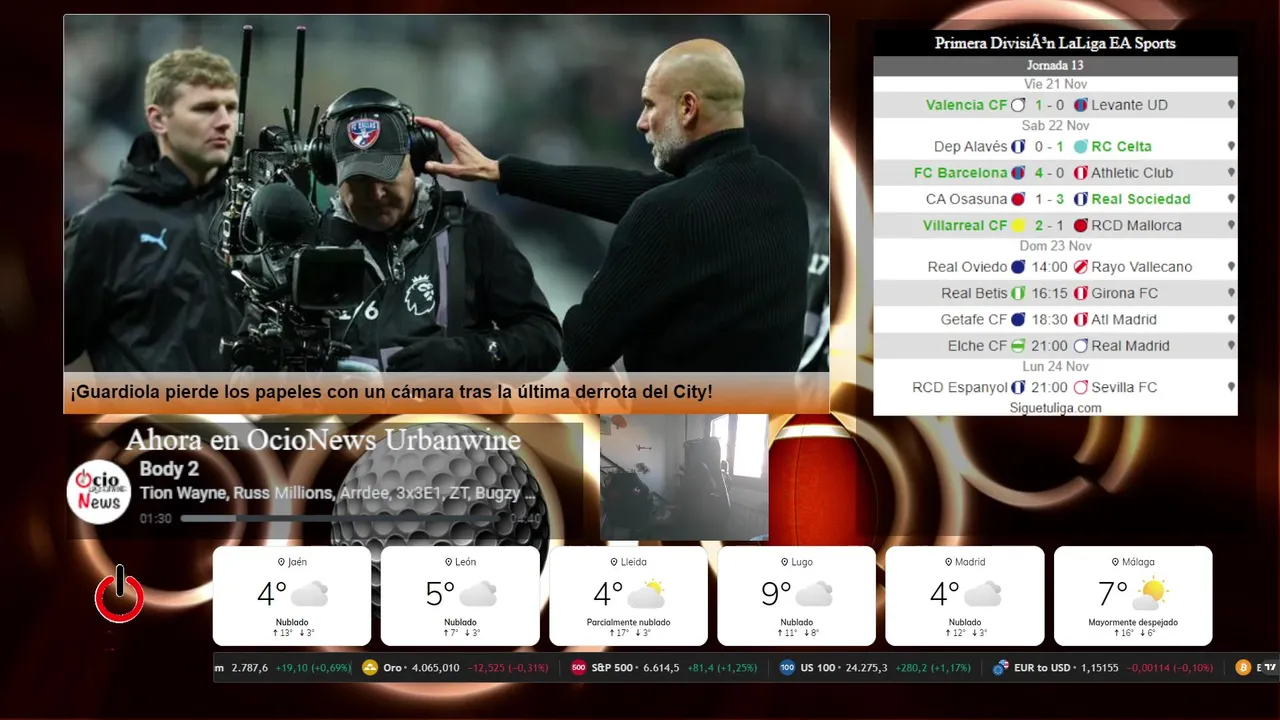Open location pin on FC Barcelona row
1280x720 pixels.
(x=1231, y=173)
